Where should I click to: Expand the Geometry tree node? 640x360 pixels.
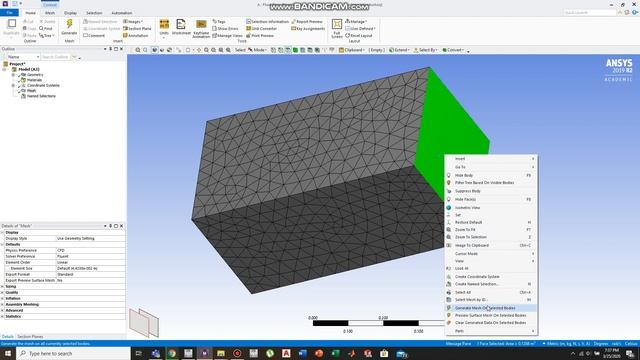tap(13, 75)
